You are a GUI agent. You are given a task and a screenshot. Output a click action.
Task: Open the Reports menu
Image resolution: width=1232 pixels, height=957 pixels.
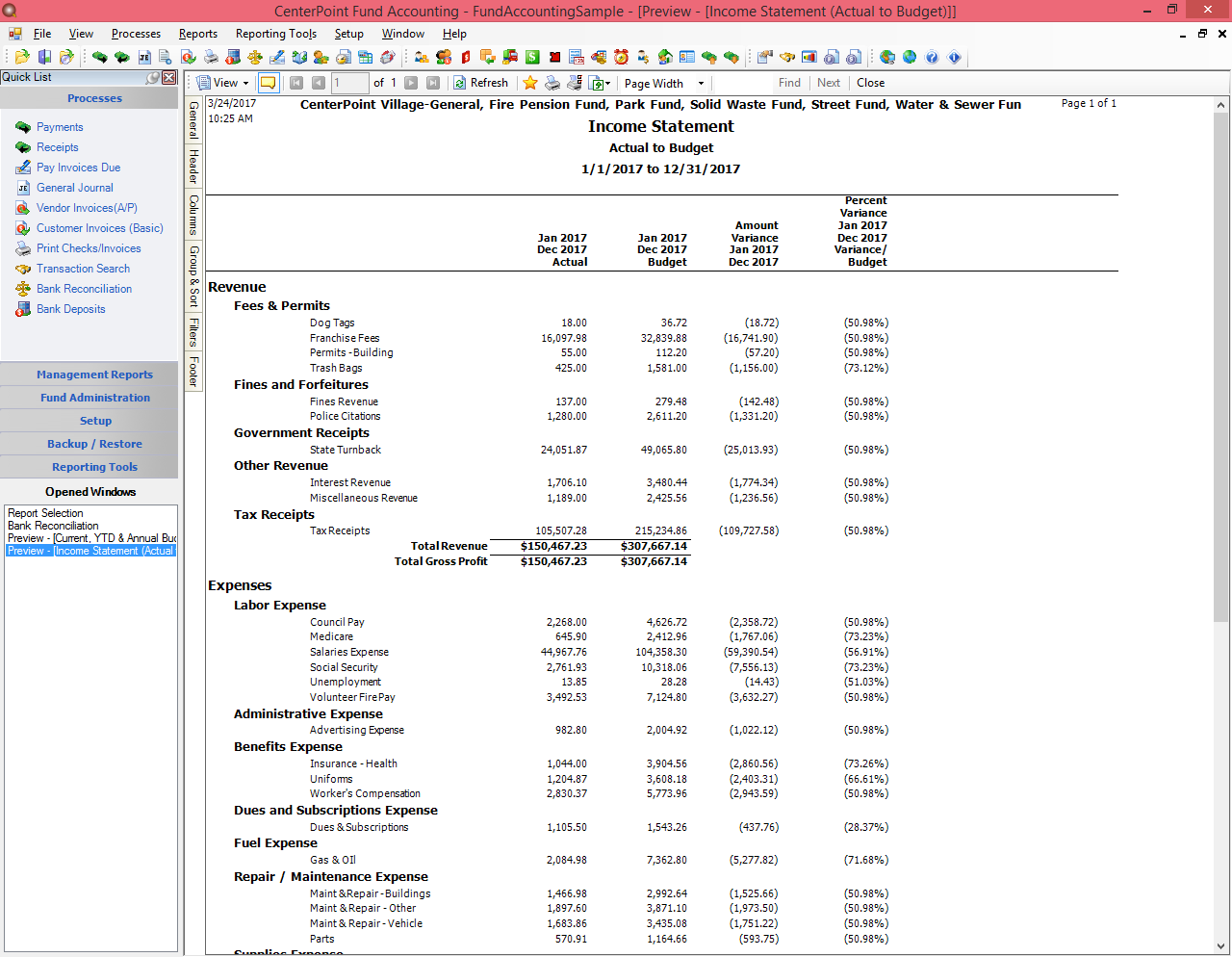pos(197,33)
